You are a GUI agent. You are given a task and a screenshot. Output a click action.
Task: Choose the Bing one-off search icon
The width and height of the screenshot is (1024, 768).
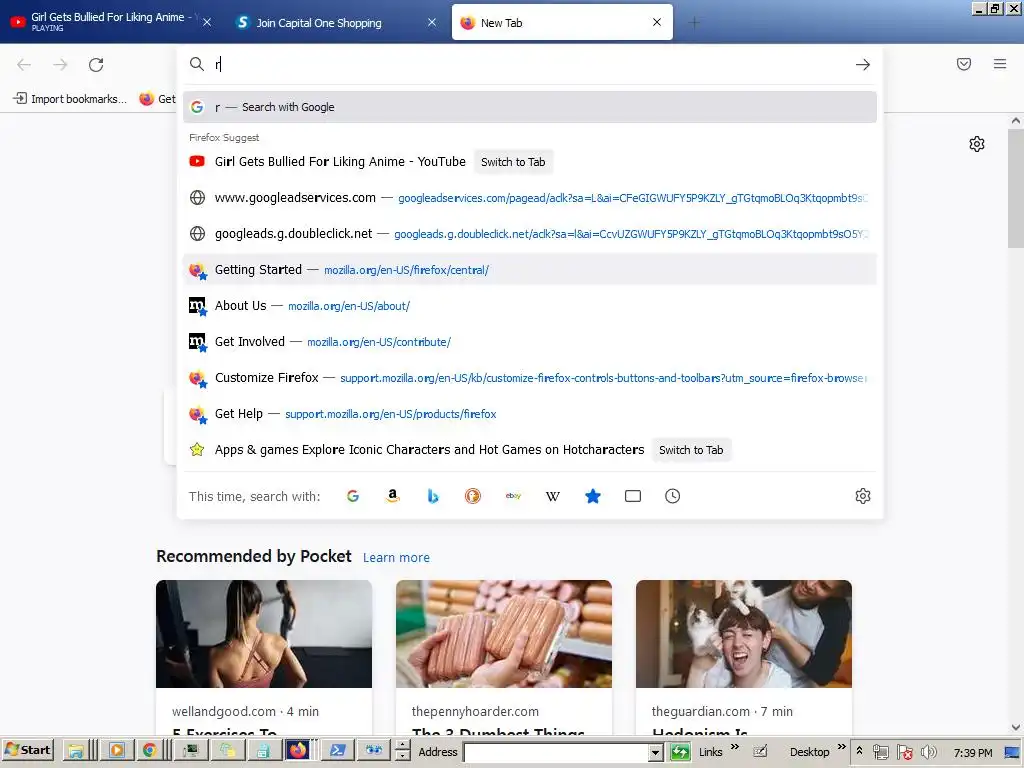point(432,496)
